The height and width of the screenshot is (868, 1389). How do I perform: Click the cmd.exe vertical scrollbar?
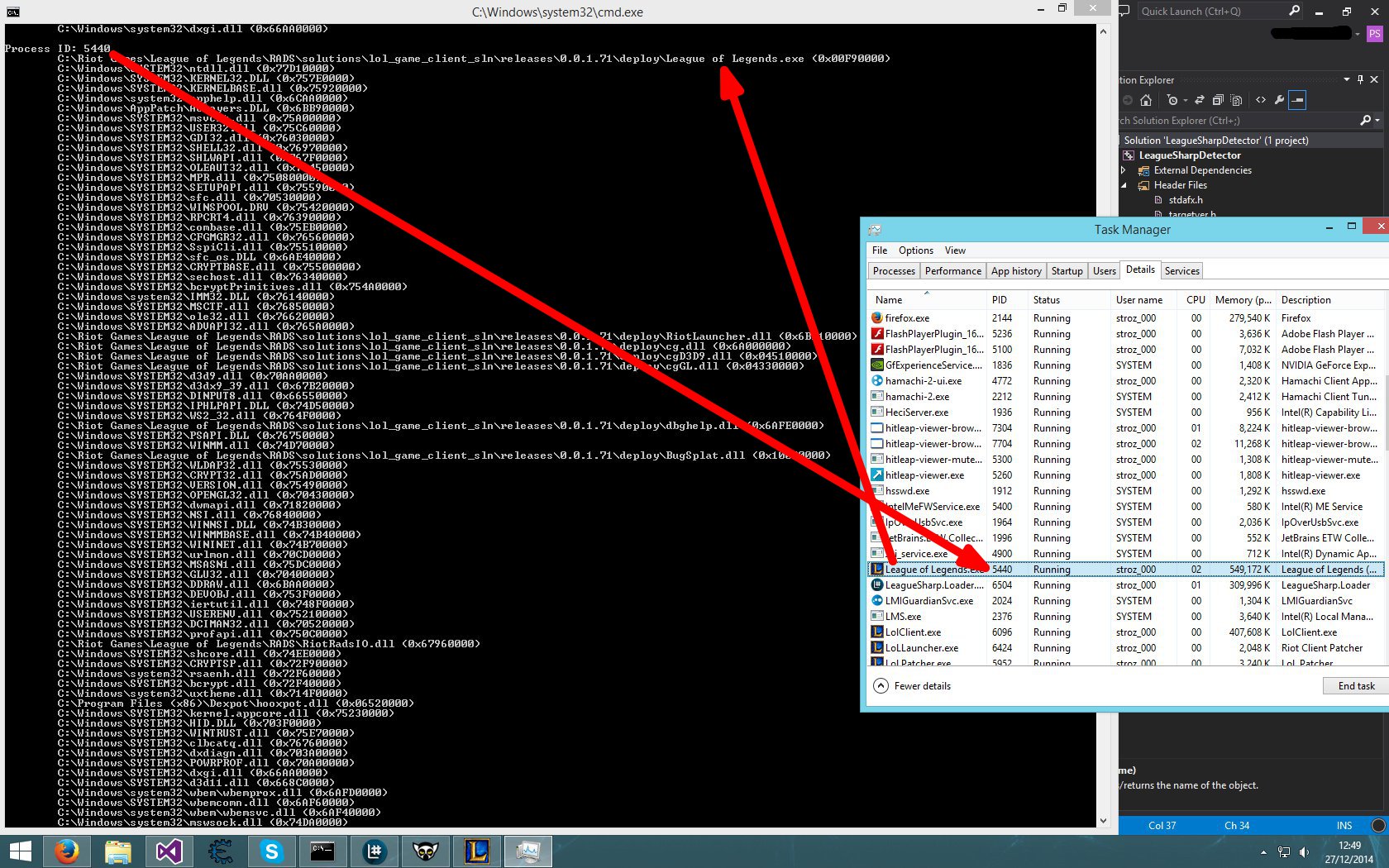click(1103, 426)
